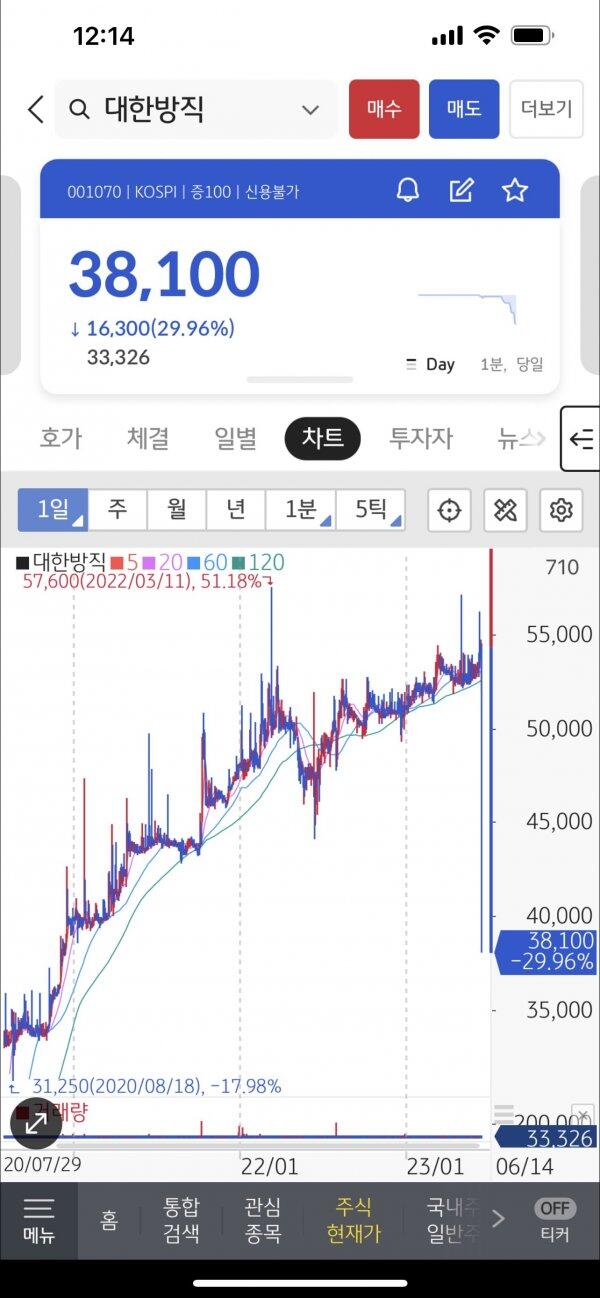Tap the crosshair target icon
The height and width of the screenshot is (1298, 600).
point(450,511)
